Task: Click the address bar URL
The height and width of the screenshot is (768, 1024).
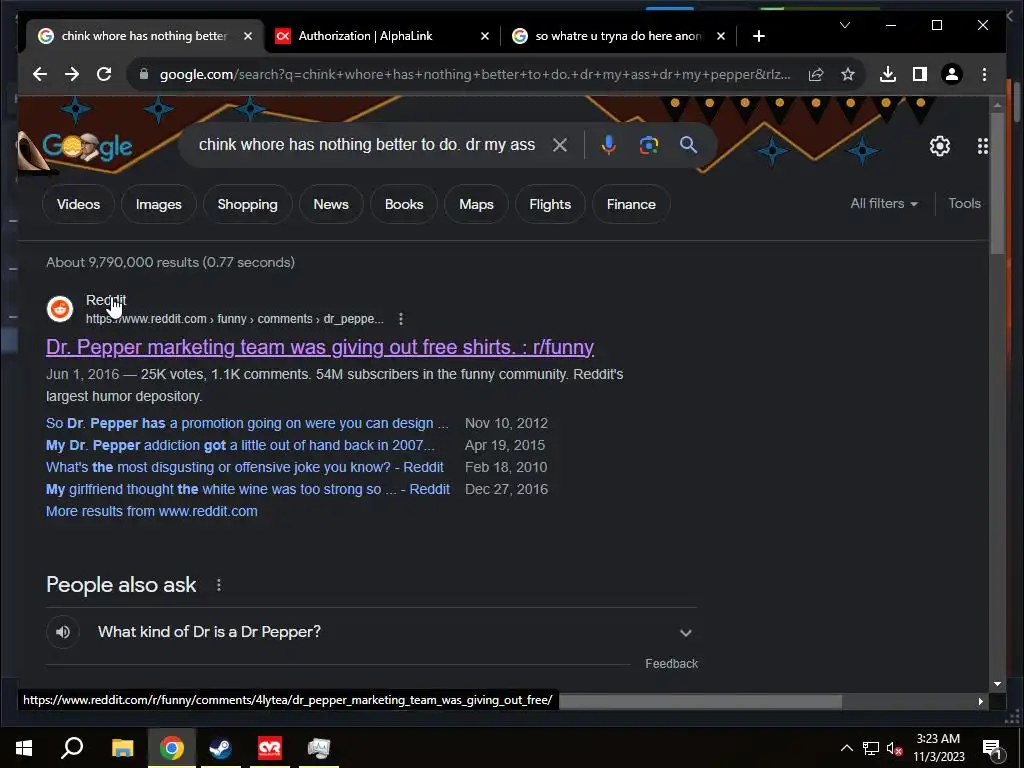Action: click(x=475, y=74)
